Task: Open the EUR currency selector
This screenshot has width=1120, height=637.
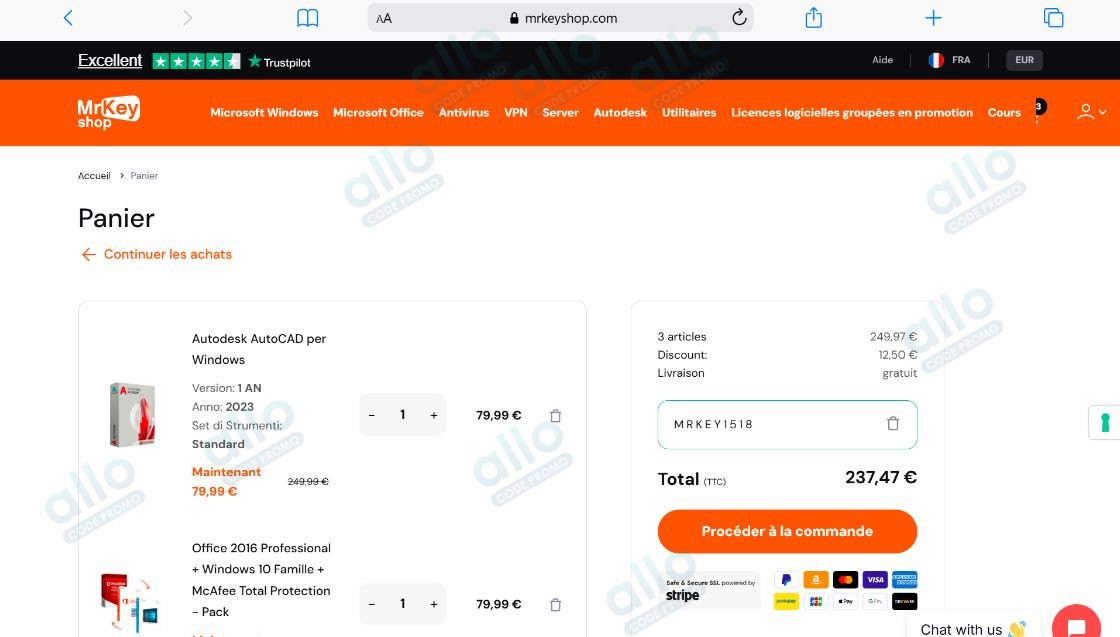Action: tap(1023, 60)
